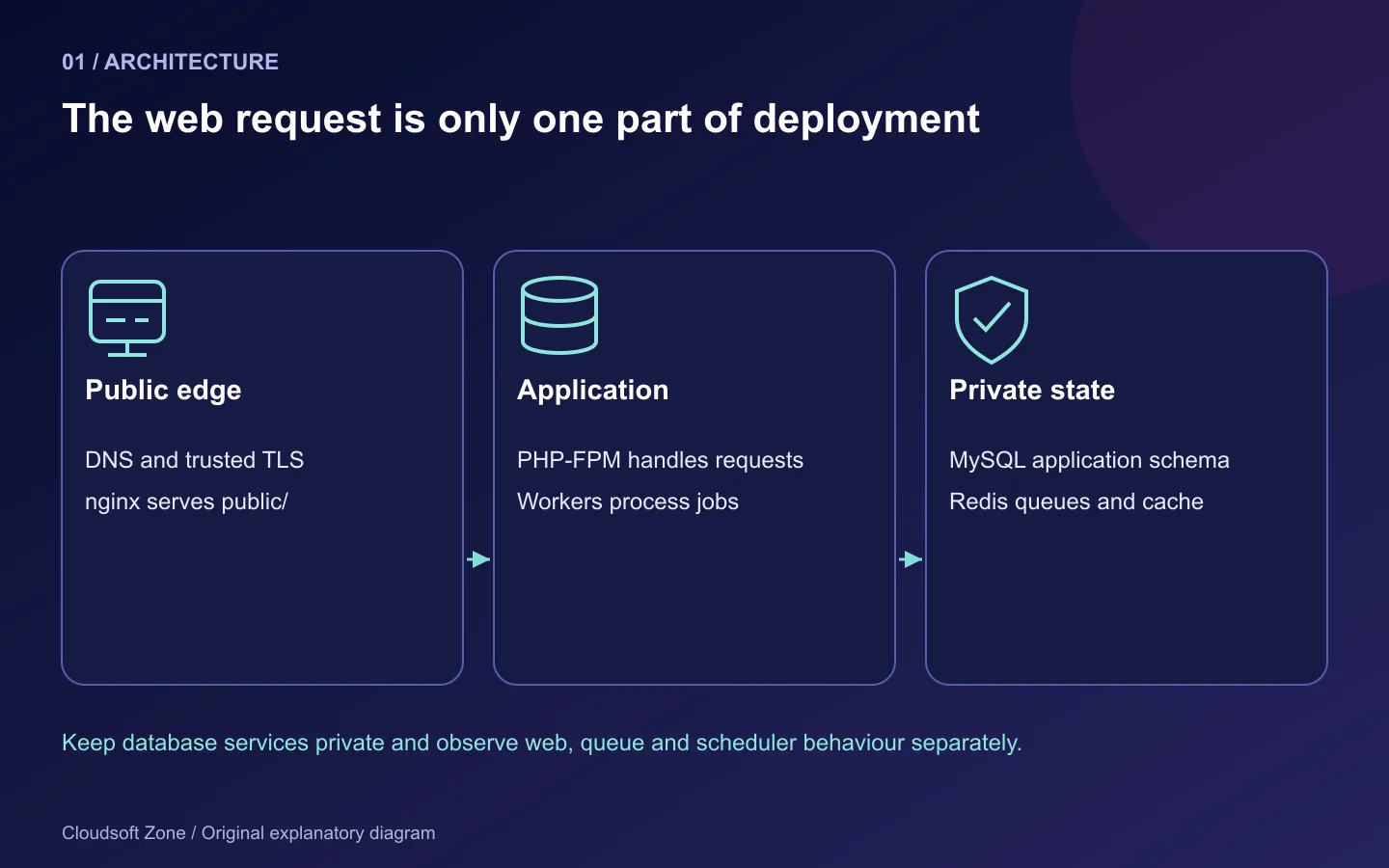Screen dimensions: 1389x868
Task: Click the "nginx serves public/" line
Action: [186, 502]
